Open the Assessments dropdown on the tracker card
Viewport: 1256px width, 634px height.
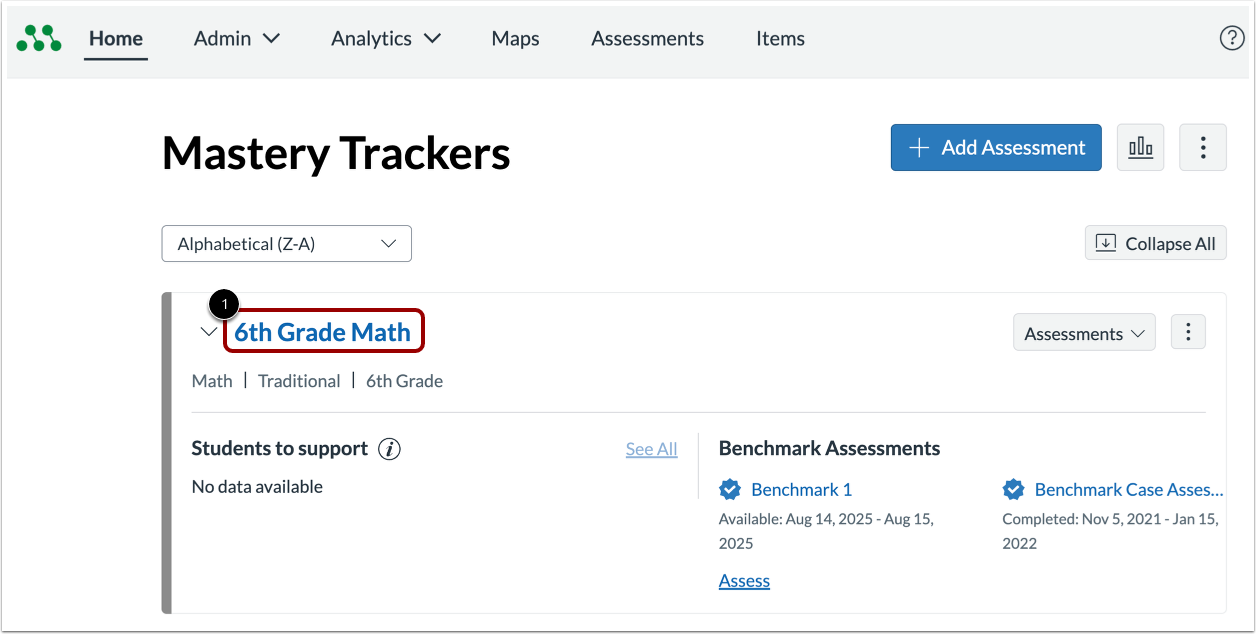click(1084, 332)
